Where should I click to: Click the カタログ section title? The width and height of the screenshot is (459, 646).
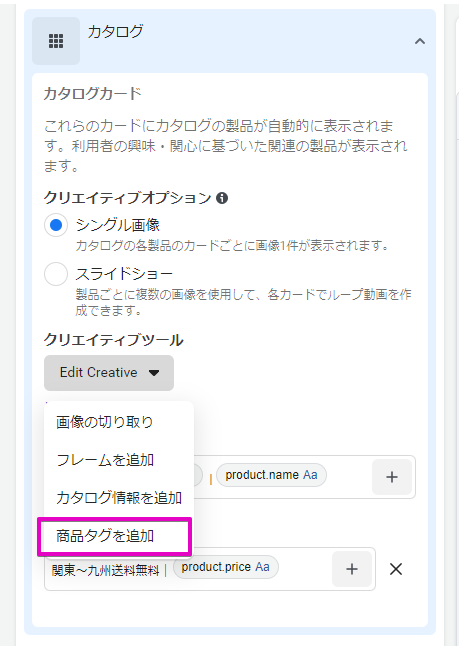point(115,31)
